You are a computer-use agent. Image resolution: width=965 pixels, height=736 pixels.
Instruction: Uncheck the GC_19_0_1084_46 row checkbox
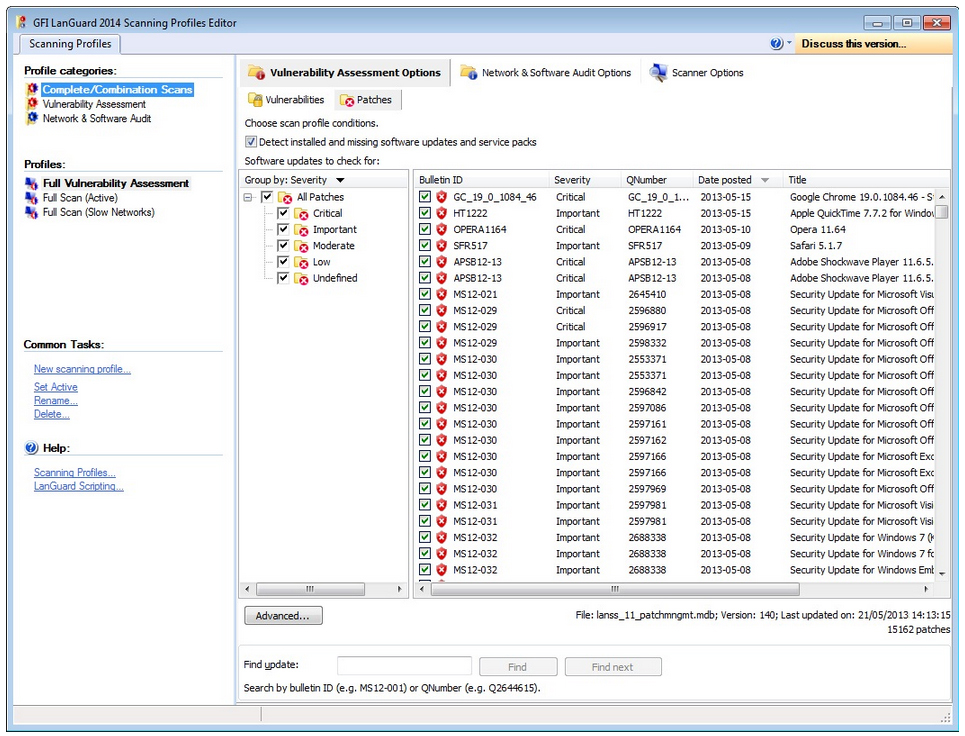(425, 196)
